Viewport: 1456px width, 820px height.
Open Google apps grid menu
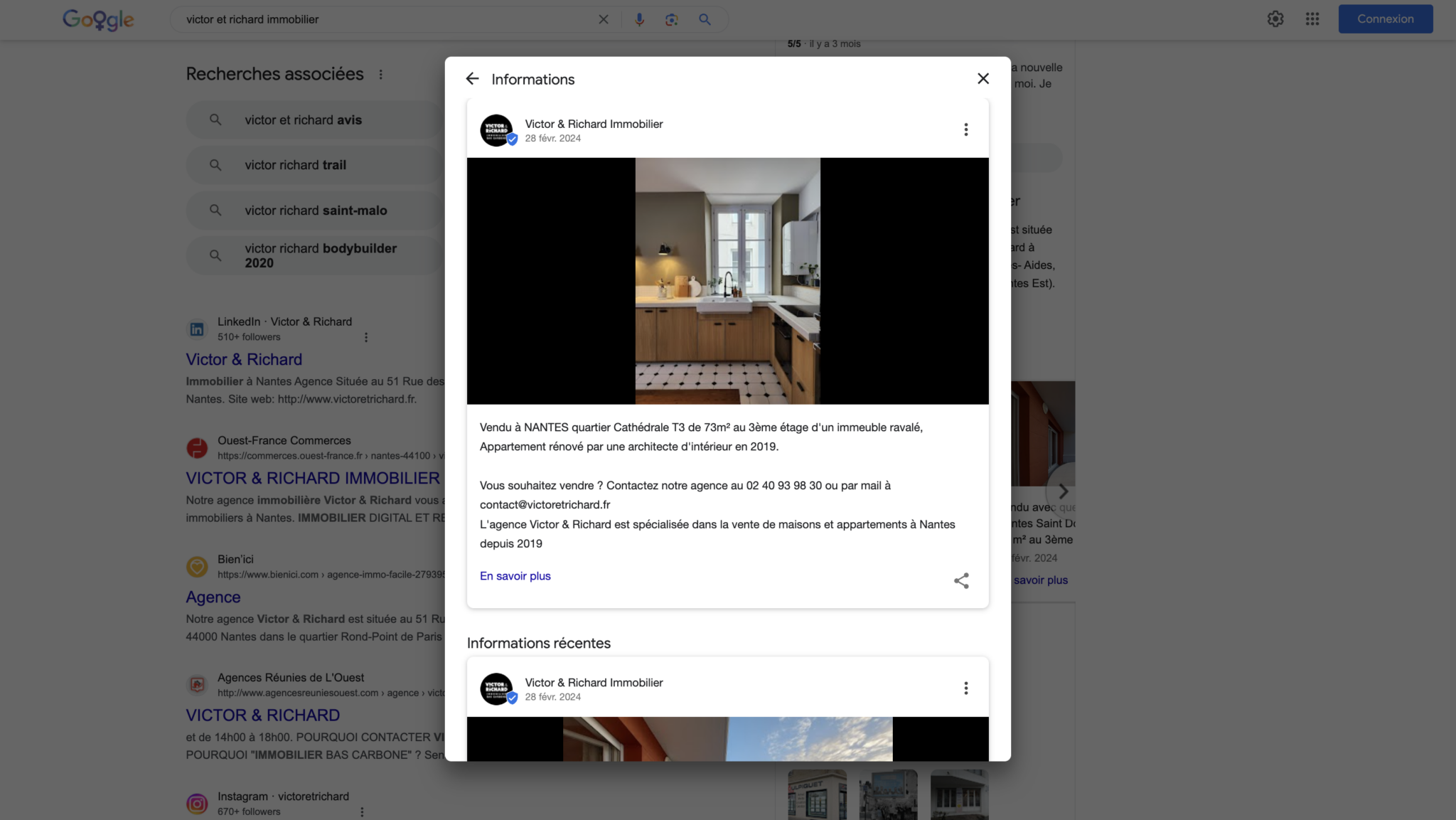coord(1312,18)
